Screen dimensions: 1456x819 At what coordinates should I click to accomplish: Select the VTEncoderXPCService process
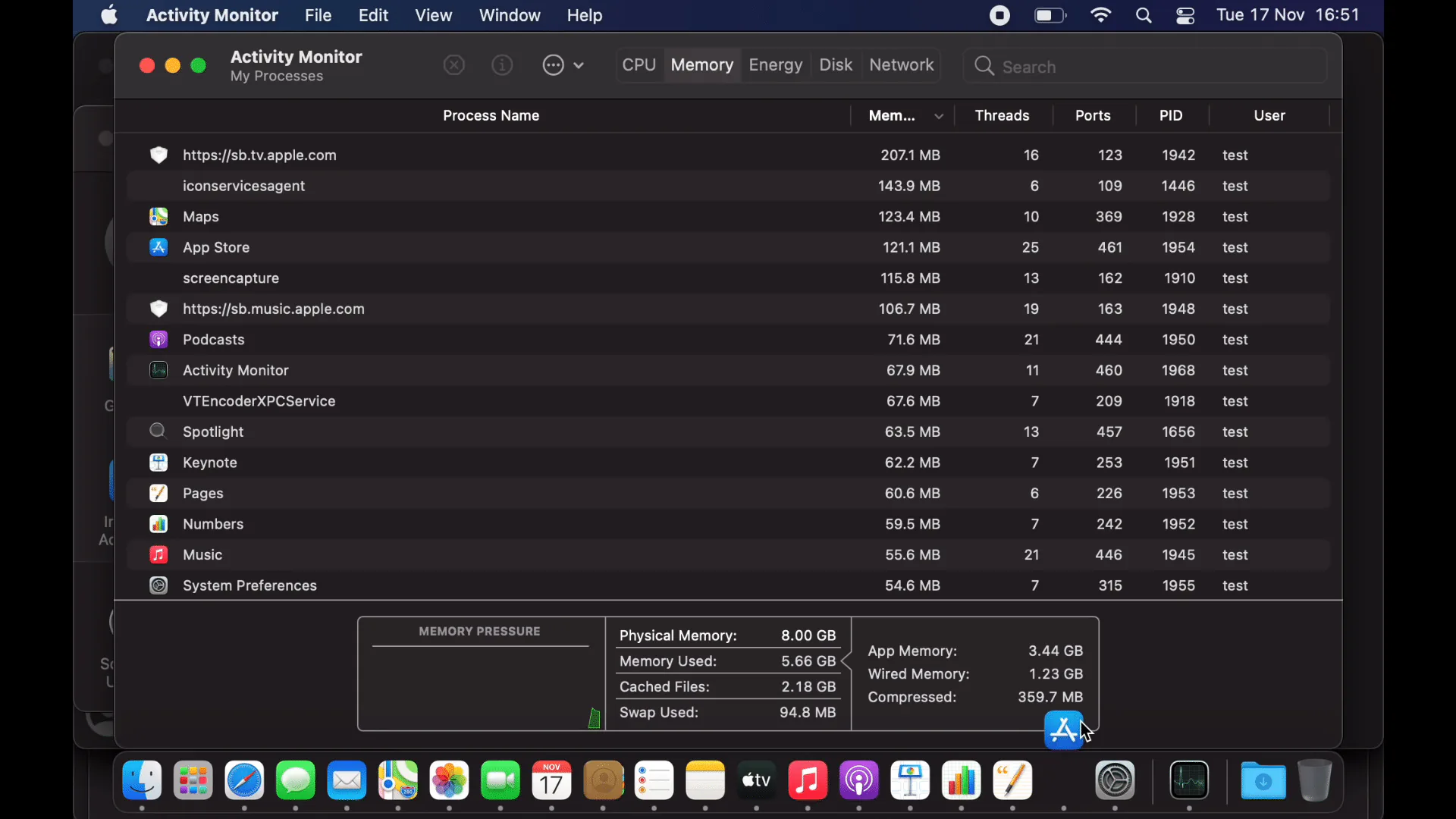click(x=728, y=401)
